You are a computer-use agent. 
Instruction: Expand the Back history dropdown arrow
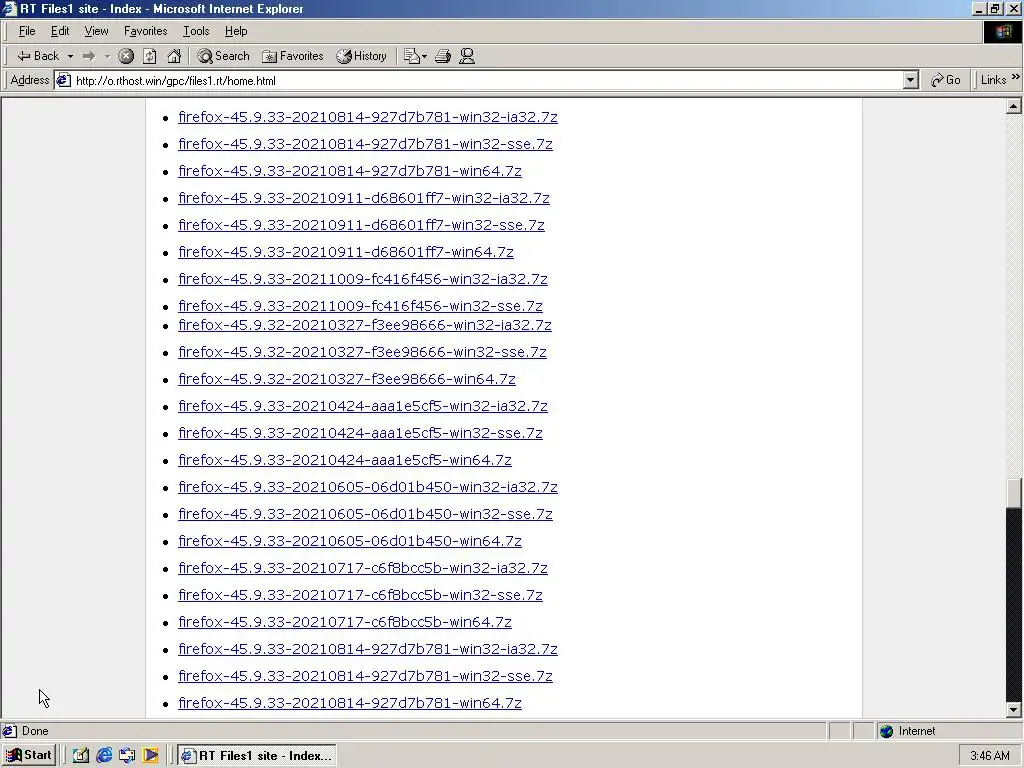(x=70, y=56)
